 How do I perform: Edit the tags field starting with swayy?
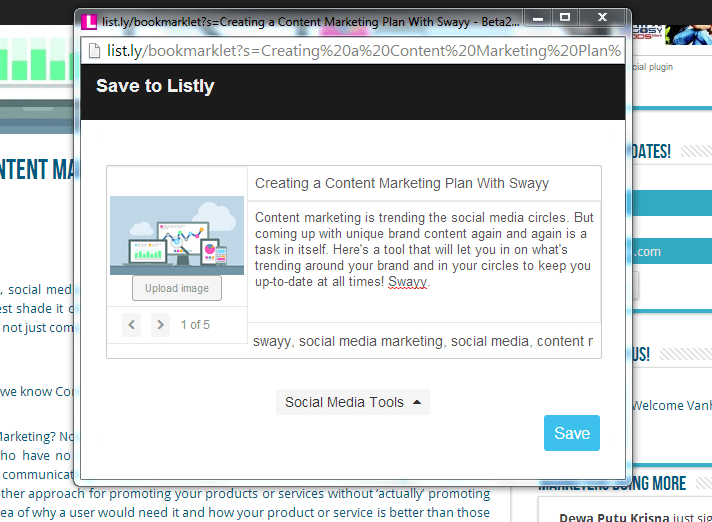(x=424, y=341)
